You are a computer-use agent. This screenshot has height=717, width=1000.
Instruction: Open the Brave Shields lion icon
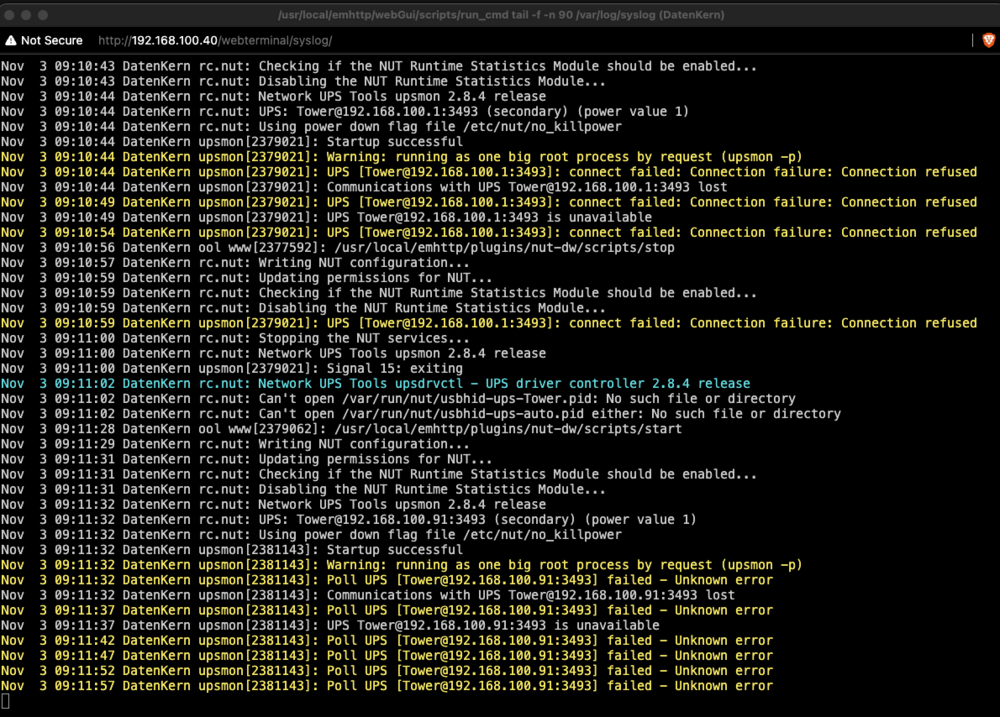(988, 40)
